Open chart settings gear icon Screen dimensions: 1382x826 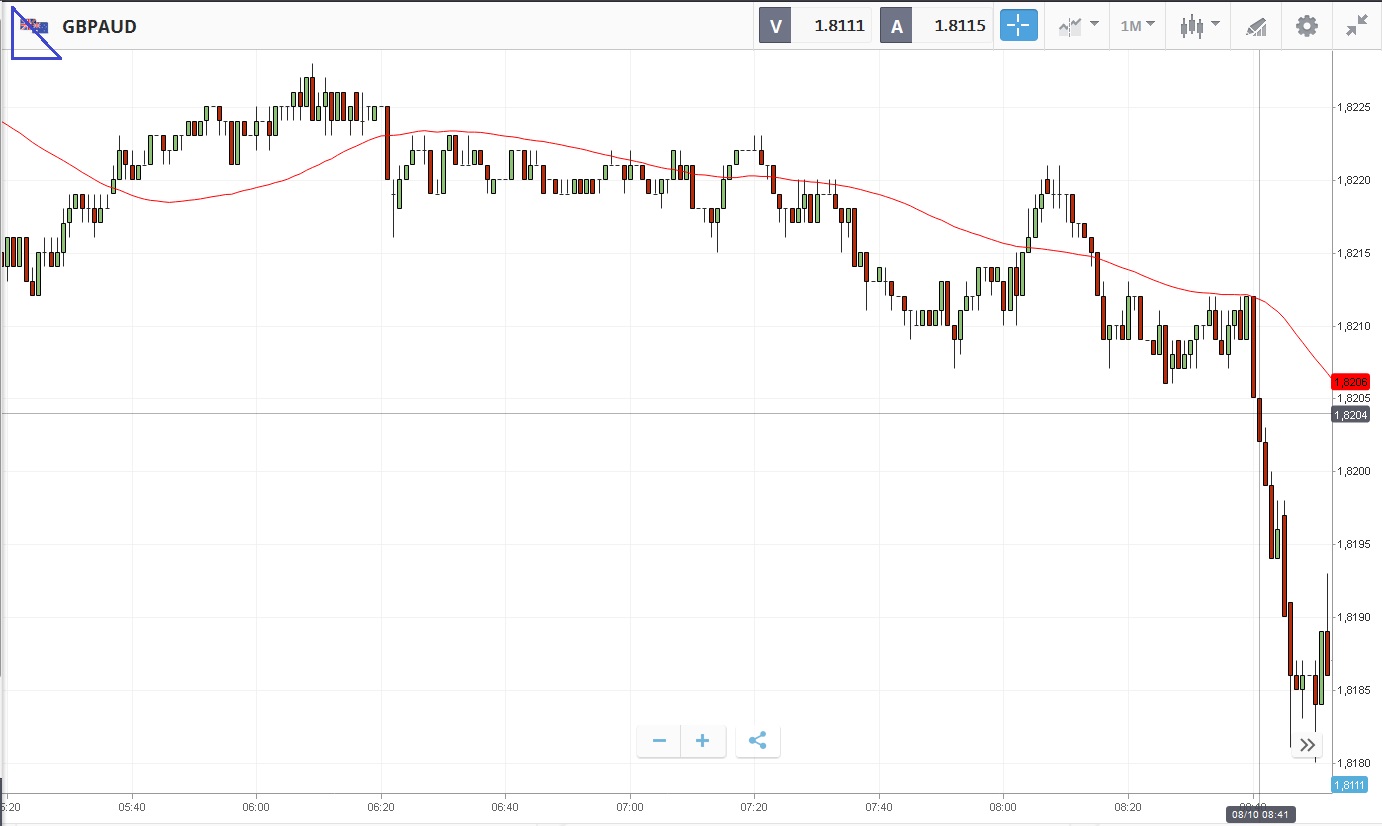click(x=1307, y=26)
